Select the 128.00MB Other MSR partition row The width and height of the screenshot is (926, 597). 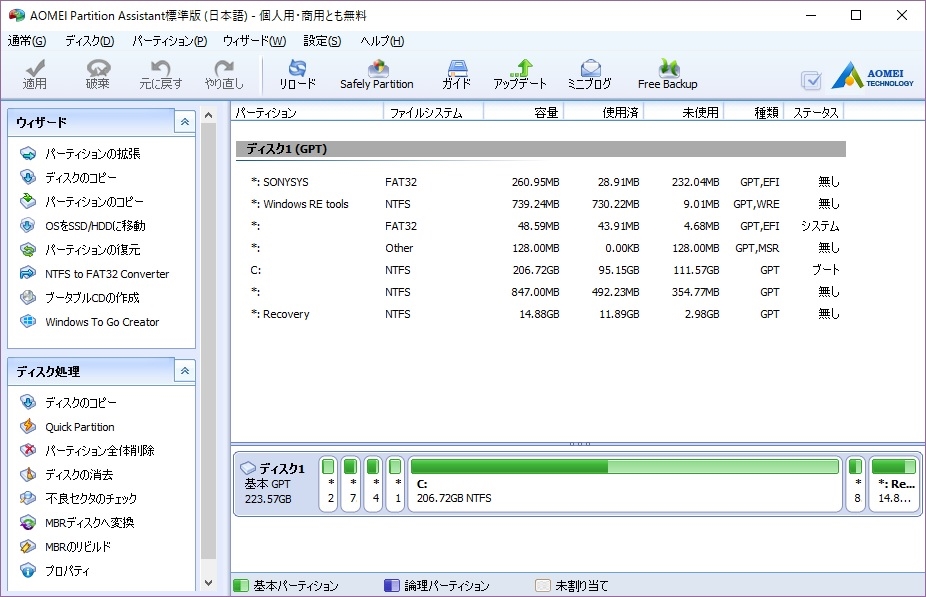(541, 248)
